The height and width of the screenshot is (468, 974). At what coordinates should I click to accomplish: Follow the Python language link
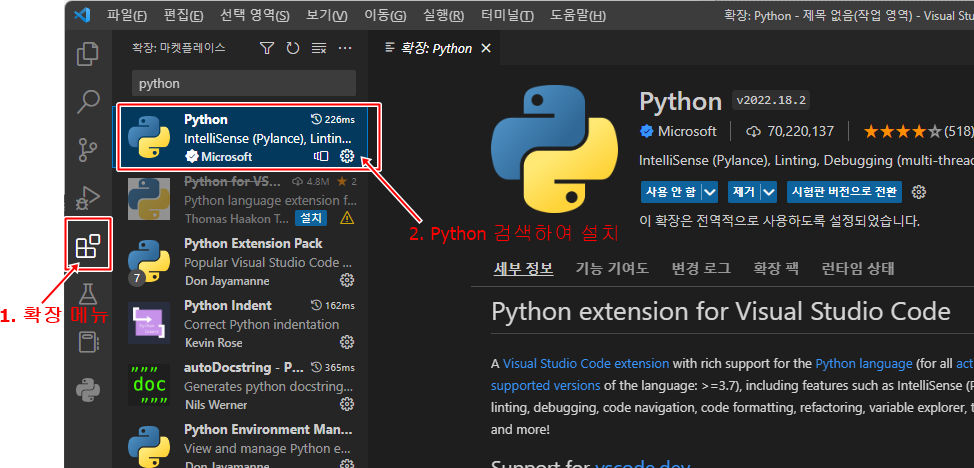[863, 364]
